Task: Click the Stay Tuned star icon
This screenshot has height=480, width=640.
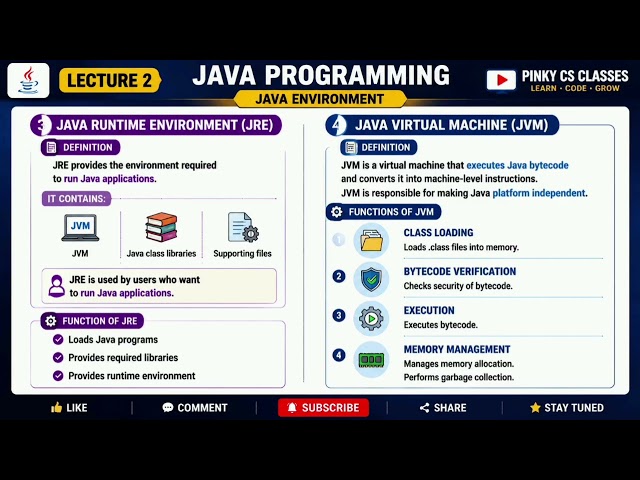Action: coord(535,407)
